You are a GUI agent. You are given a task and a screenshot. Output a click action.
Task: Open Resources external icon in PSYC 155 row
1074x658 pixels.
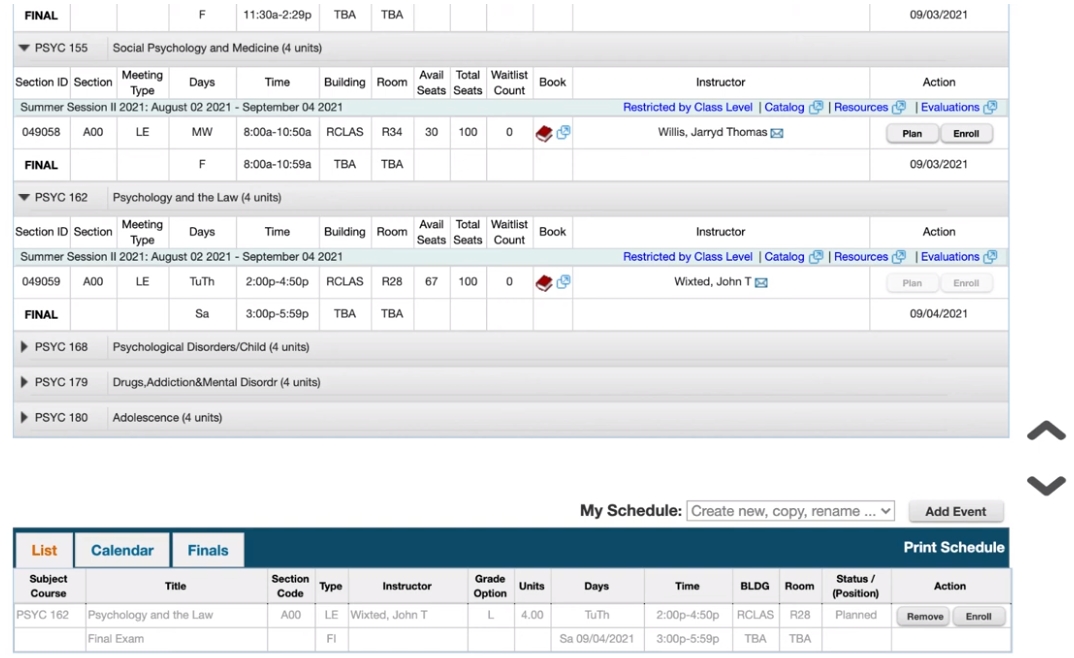click(x=899, y=107)
